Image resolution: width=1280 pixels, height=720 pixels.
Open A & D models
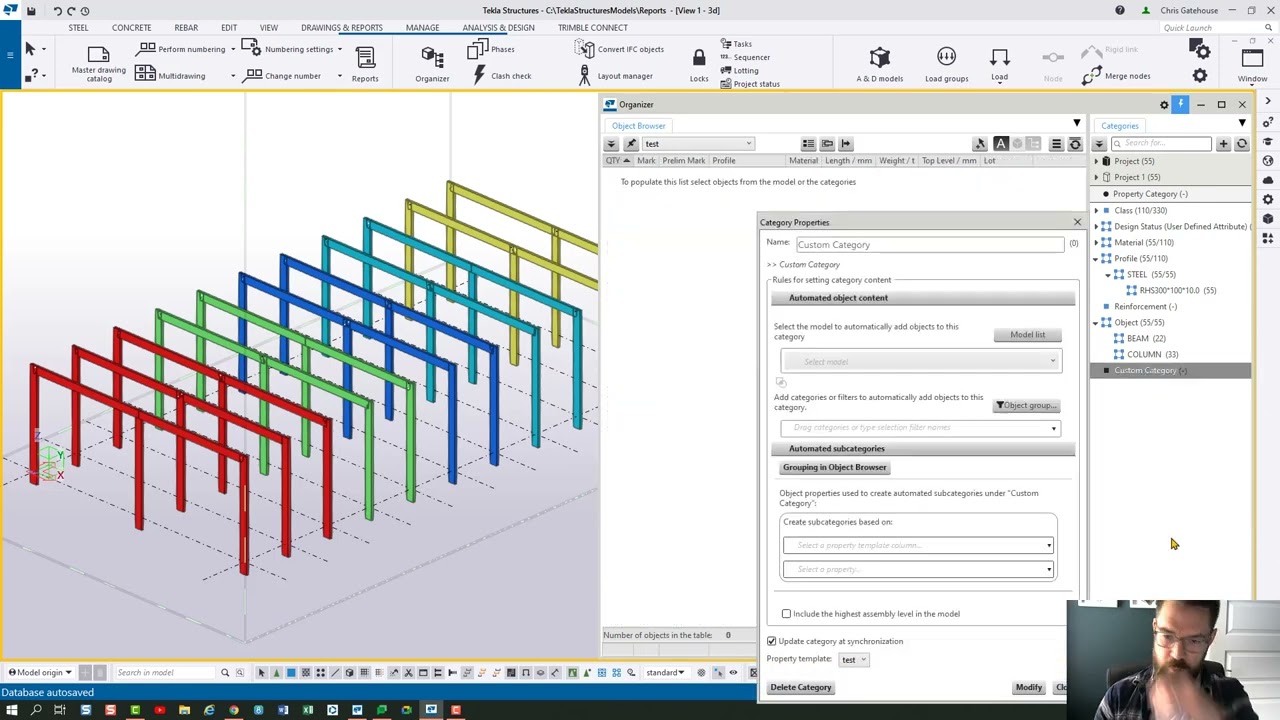point(880,63)
